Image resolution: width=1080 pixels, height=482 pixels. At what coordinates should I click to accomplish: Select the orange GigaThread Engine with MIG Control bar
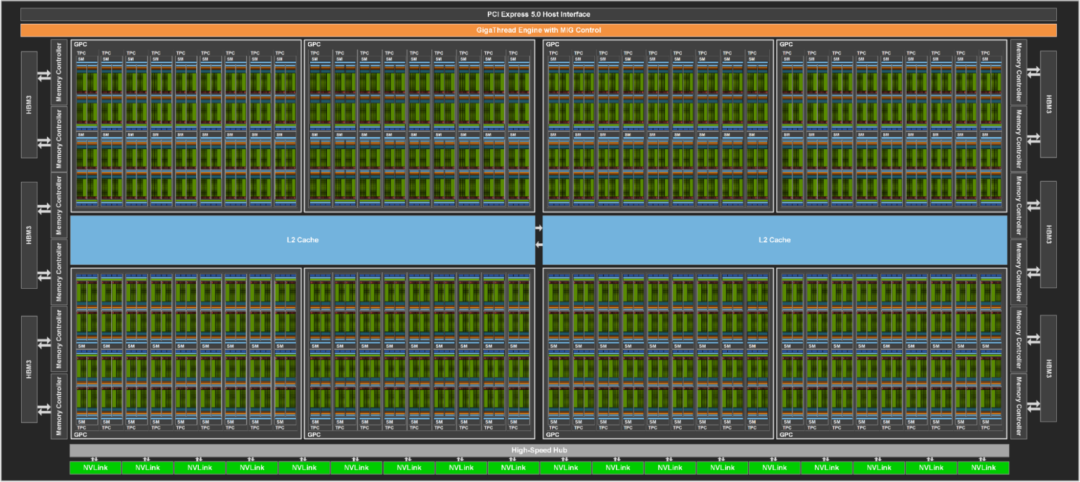539,30
